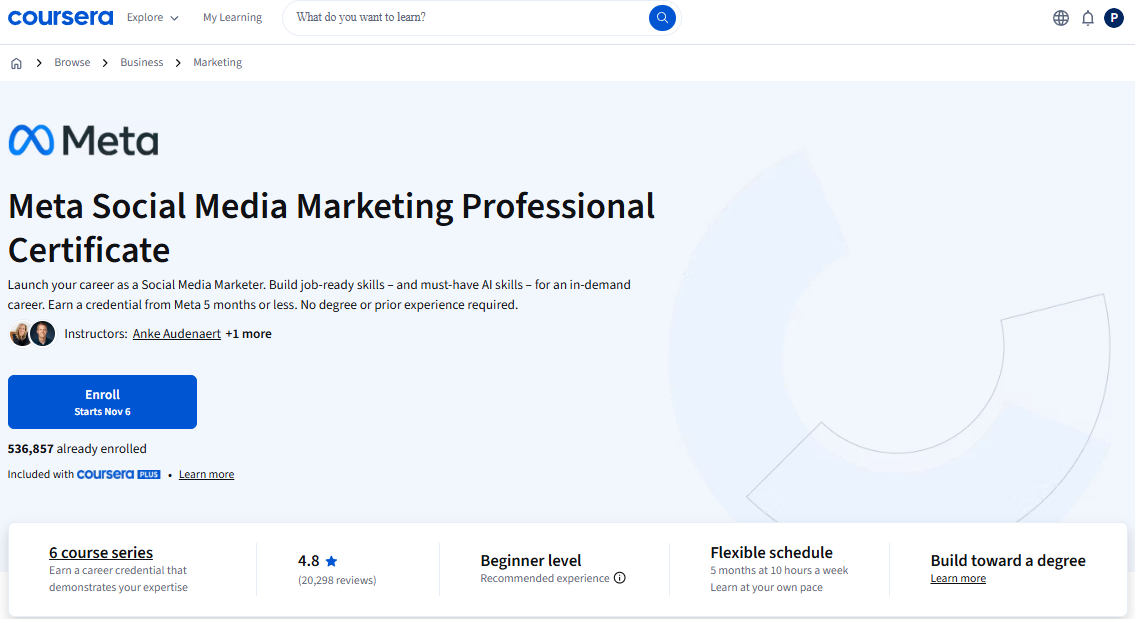Click the Coursera Plus badge
1135x619 pixels.
click(x=119, y=474)
